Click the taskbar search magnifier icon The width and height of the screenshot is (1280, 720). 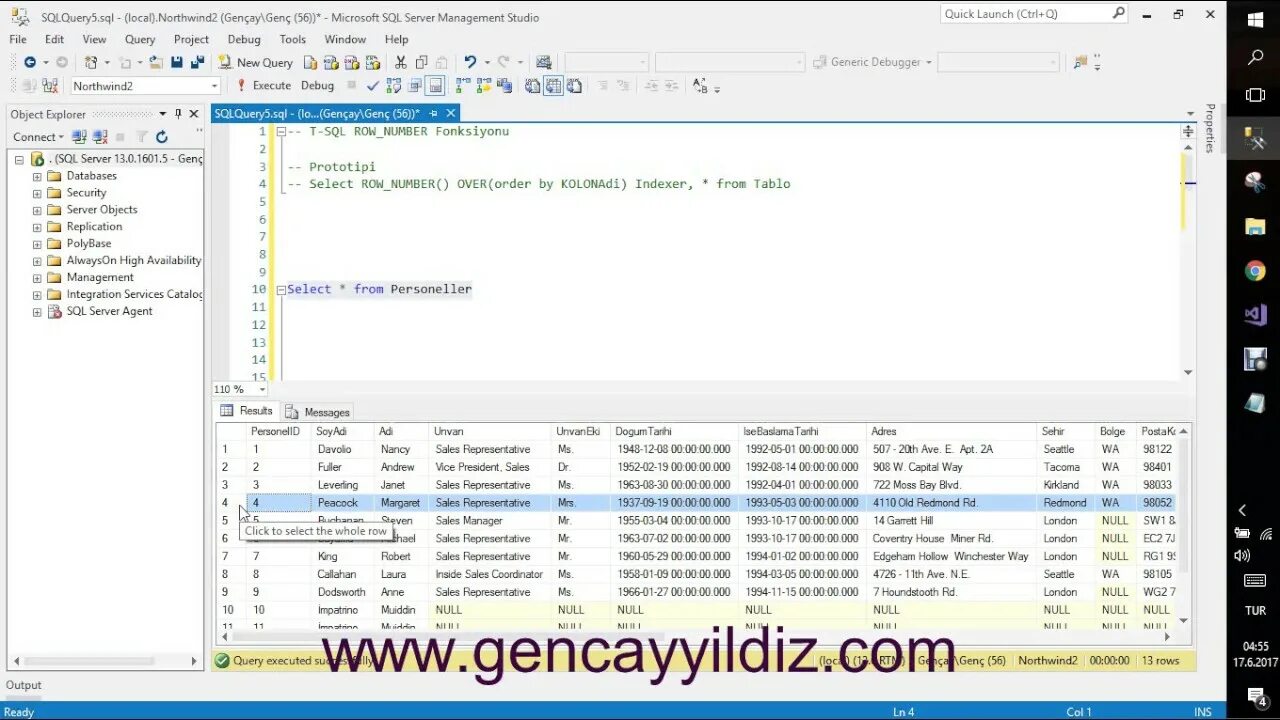pos(1255,58)
